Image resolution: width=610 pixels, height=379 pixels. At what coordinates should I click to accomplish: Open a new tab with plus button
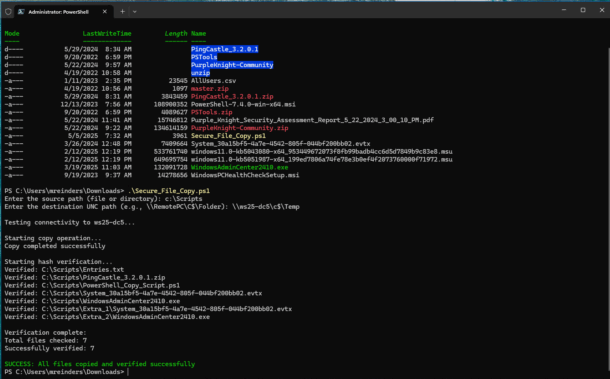(x=122, y=12)
